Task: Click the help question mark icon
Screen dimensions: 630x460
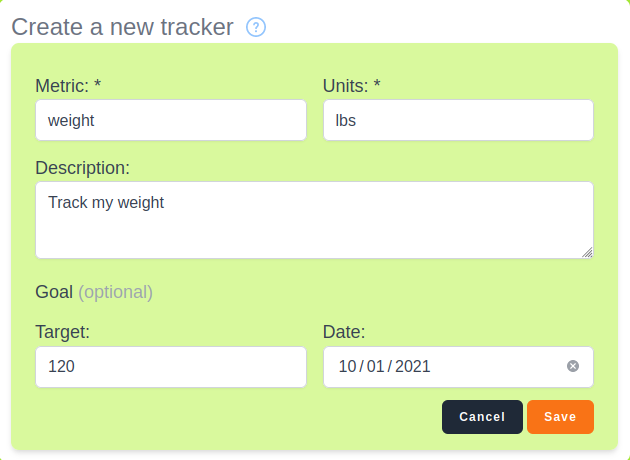Action: pyautogui.click(x=256, y=27)
